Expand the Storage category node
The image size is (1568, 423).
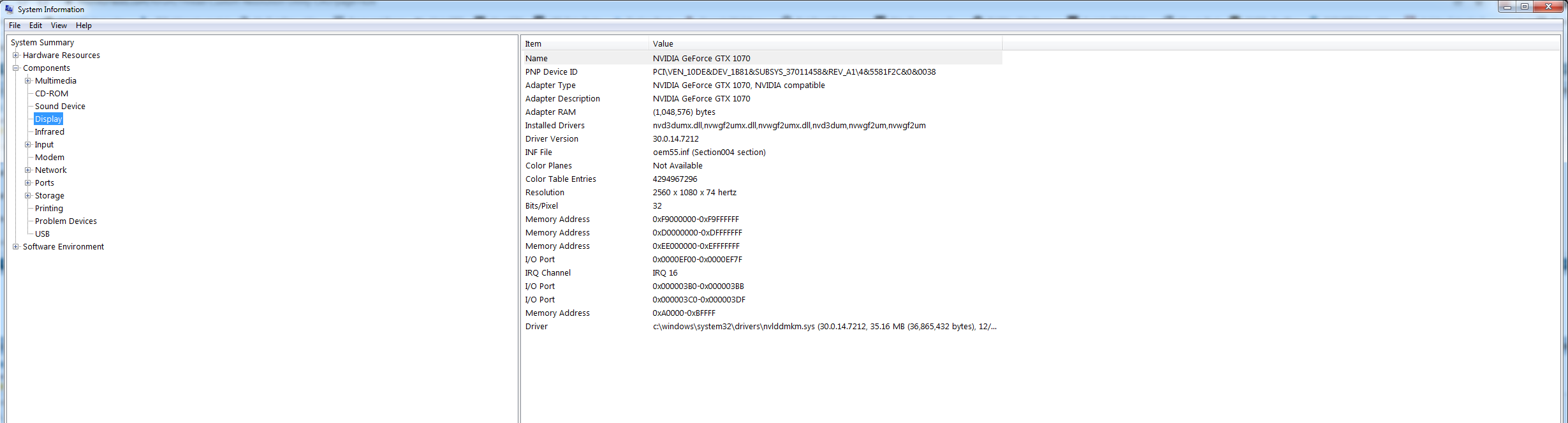[28, 196]
